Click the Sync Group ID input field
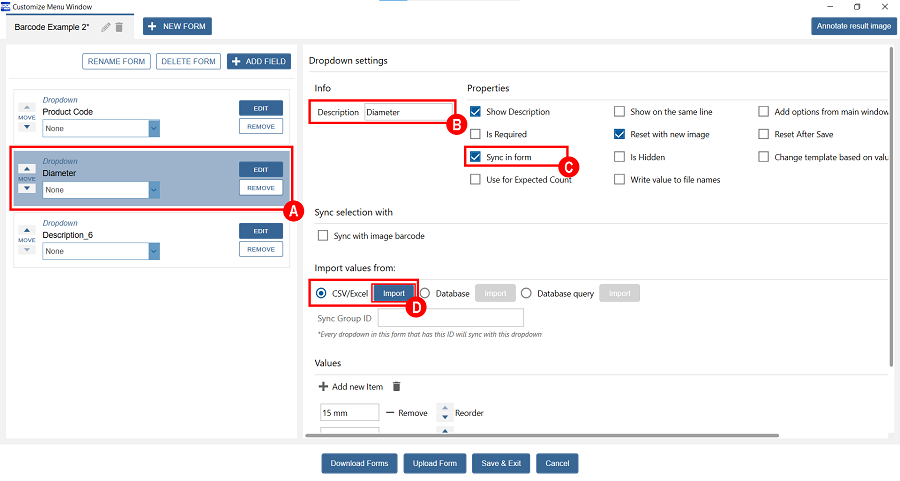 (450, 318)
